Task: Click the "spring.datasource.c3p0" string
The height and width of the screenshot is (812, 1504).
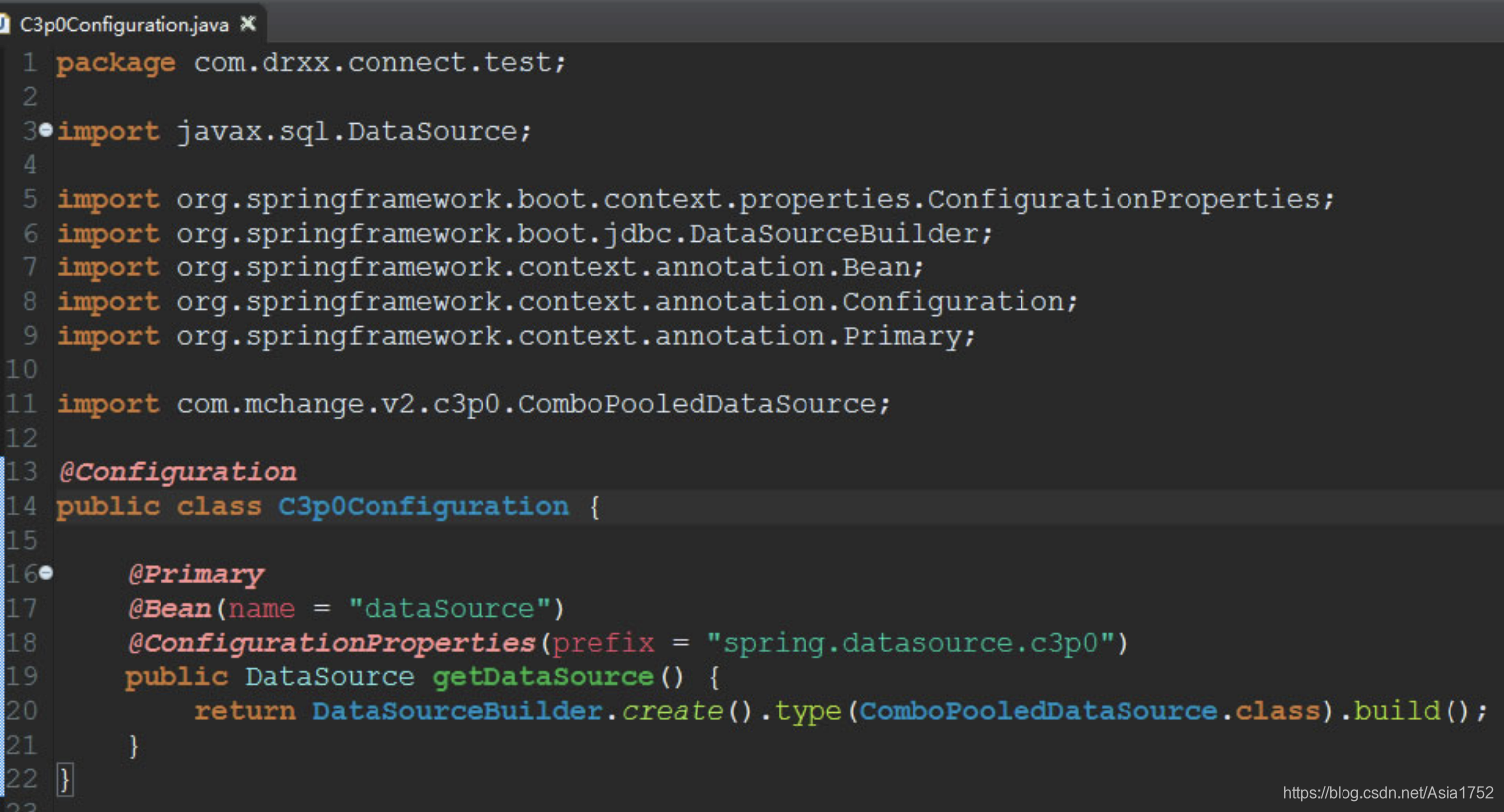Action: tap(911, 644)
